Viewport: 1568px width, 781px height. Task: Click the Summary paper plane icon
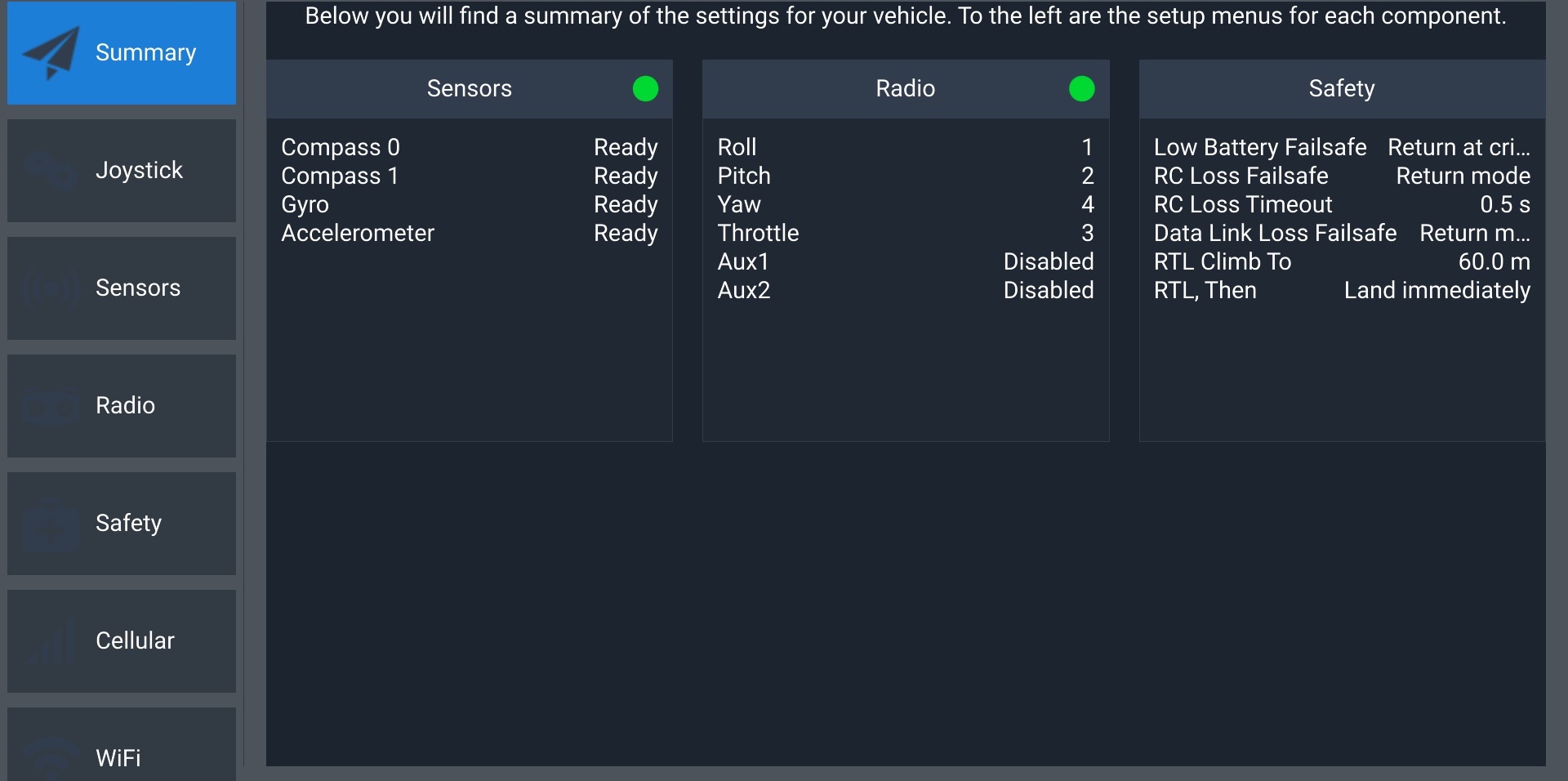point(51,52)
